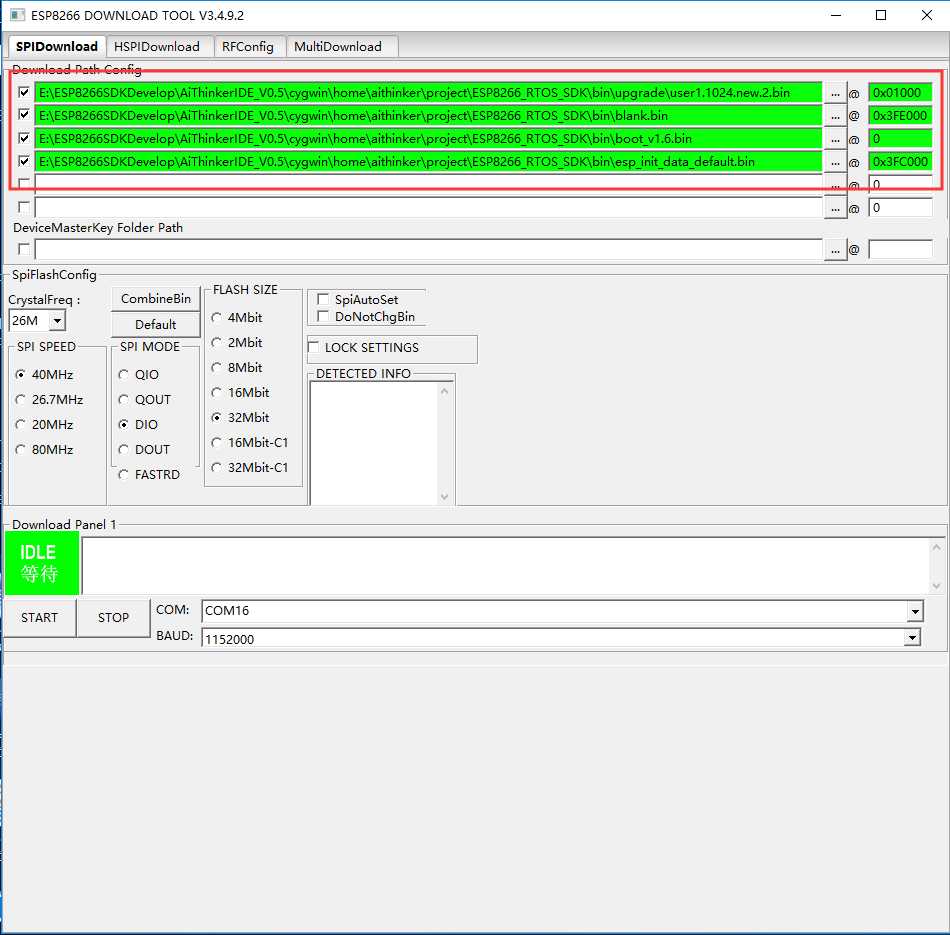The image size is (950, 935).
Task: Toggle the LOCK SETTINGS checkbox
Action: [314, 347]
